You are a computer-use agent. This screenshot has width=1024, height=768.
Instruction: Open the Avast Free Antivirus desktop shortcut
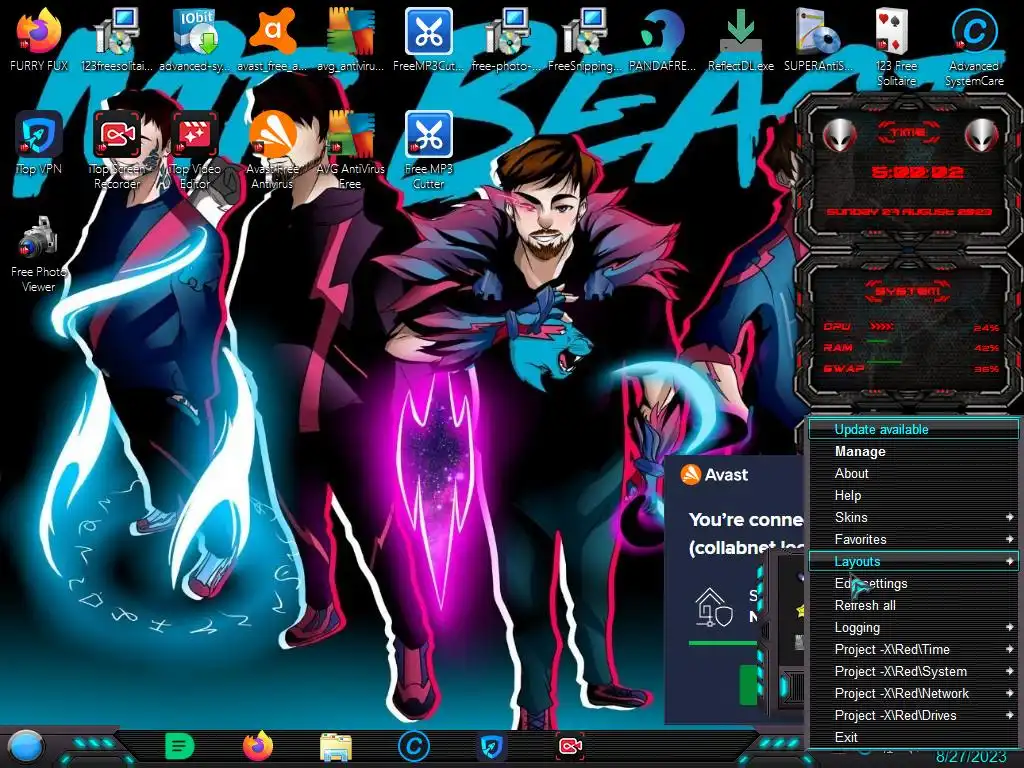(x=272, y=150)
